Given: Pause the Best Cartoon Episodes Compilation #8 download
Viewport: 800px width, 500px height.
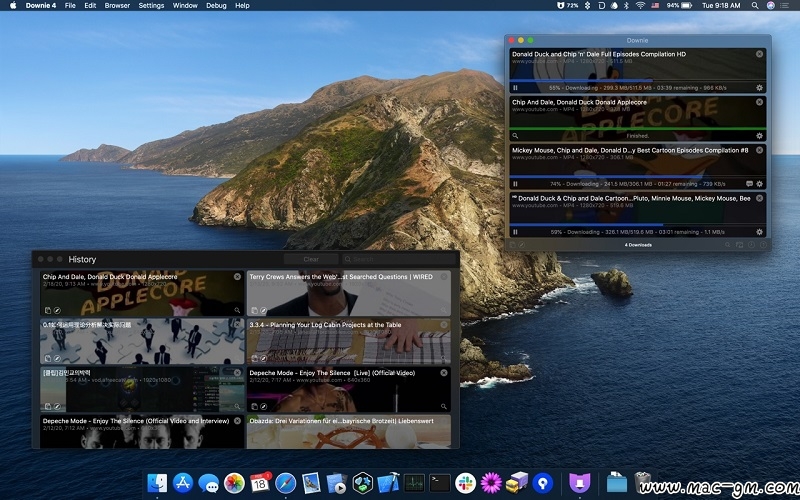Looking at the screenshot, I should (x=515, y=184).
